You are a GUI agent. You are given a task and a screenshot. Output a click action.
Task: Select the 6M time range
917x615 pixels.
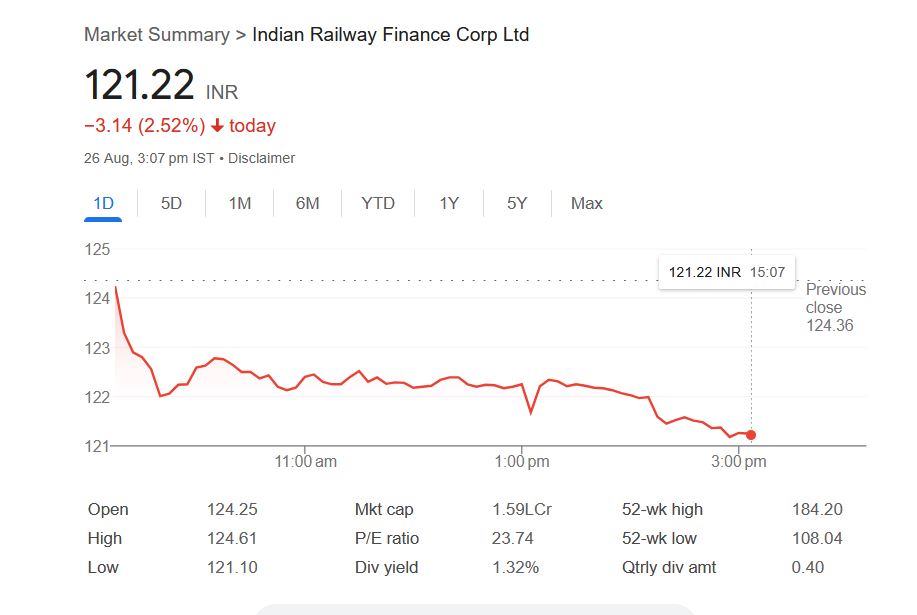pyautogui.click(x=307, y=203)
